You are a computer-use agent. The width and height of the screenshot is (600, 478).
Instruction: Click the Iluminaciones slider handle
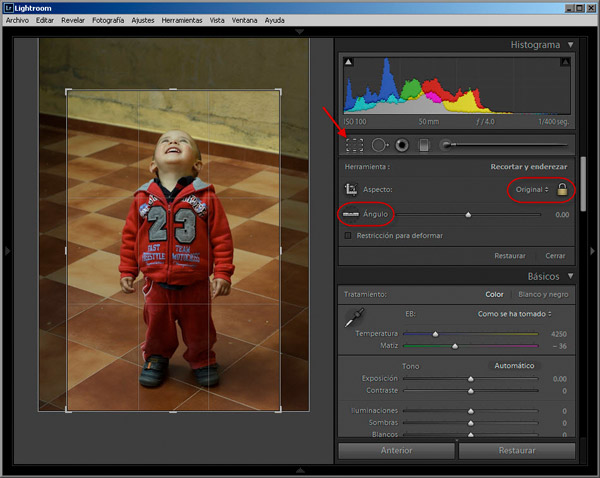(x=471, y=411)
